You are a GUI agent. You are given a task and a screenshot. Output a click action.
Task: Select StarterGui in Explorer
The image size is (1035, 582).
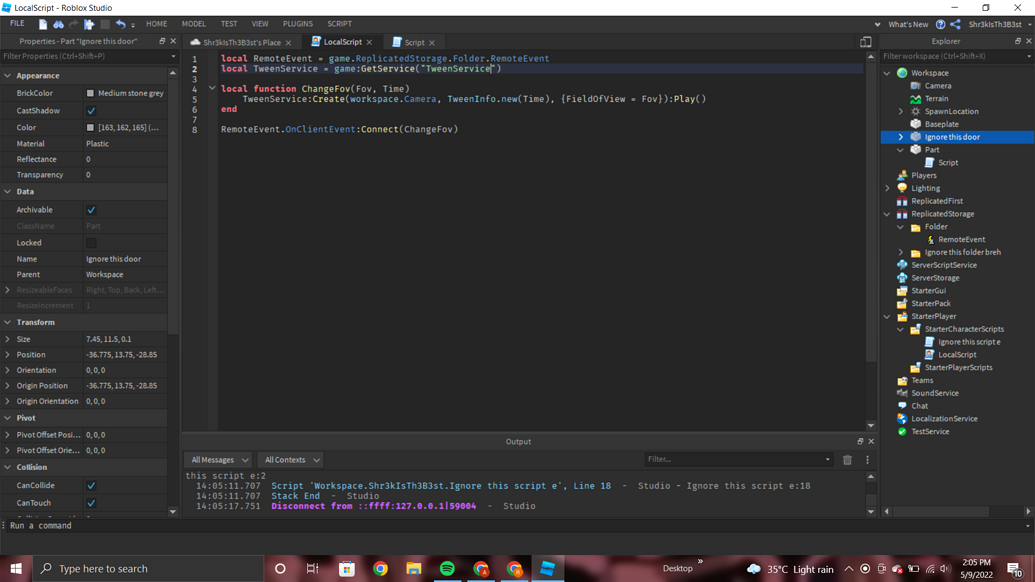pos(928,290)
